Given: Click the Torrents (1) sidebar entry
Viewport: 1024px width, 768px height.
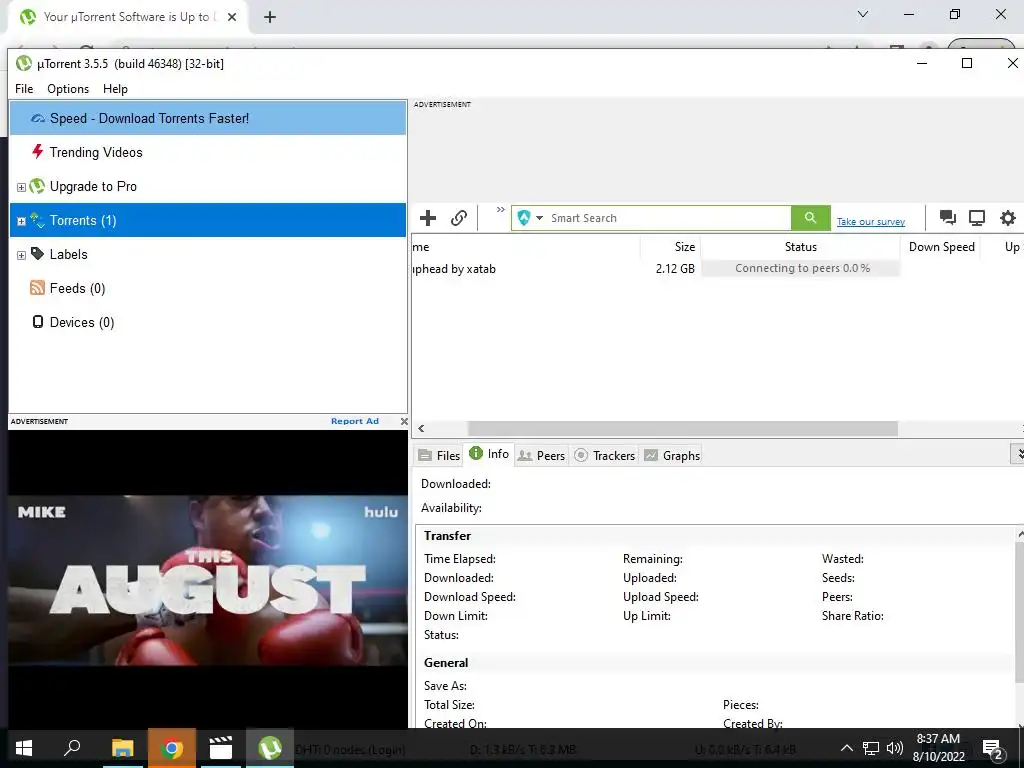Looking at the screenshot, I should 208,220.
